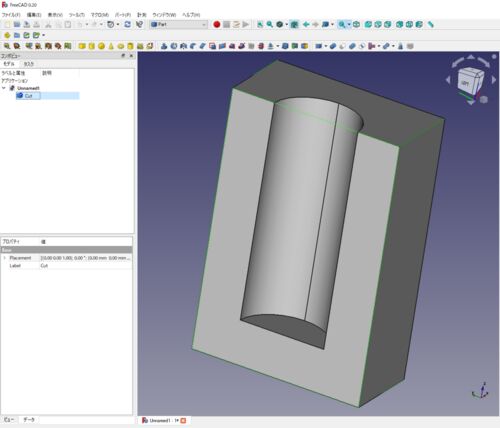Click the ラベルと属性 column header

point(13,73)
